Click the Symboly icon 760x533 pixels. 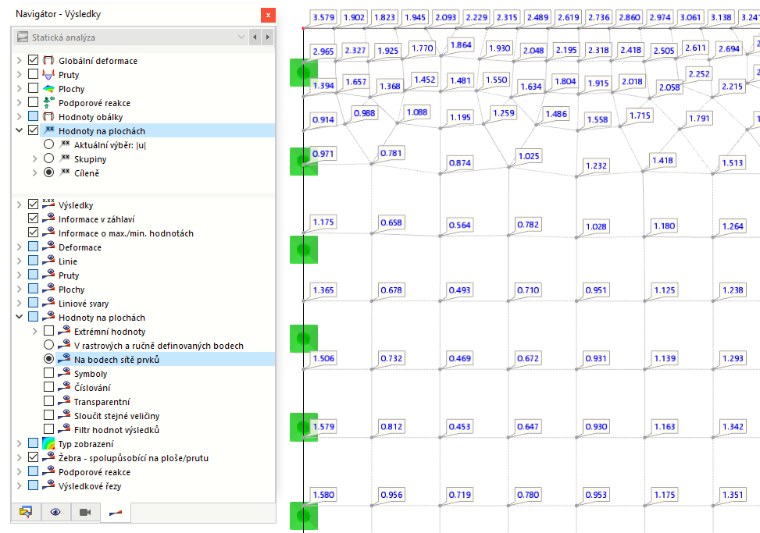point(64,373)
